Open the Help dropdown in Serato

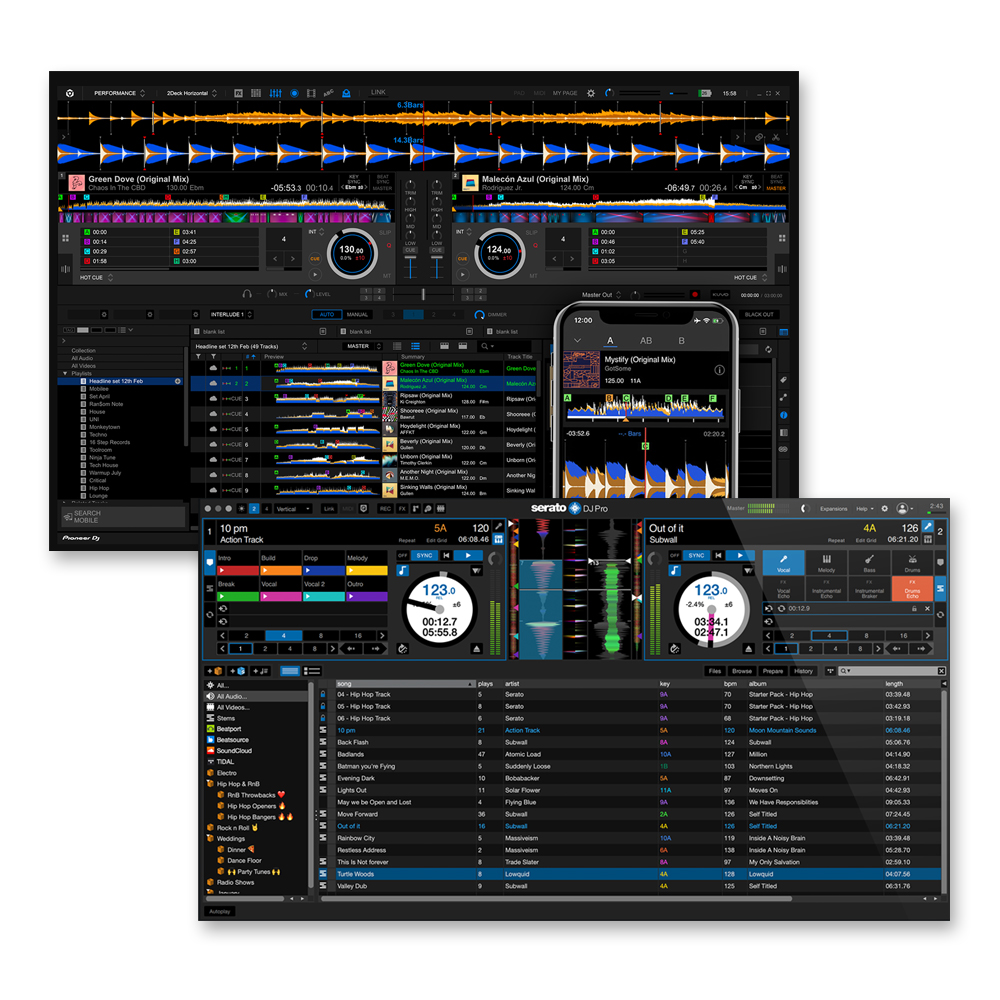pyautogui.click(x=865, y=509)
